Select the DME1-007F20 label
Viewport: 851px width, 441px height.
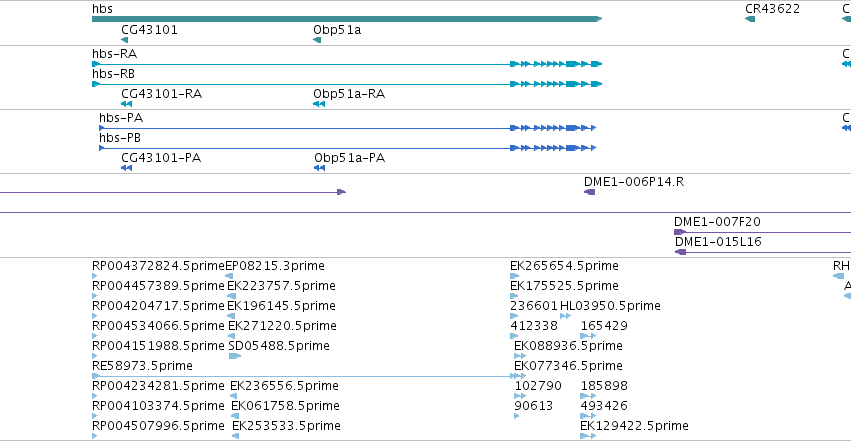click(717, 222)
